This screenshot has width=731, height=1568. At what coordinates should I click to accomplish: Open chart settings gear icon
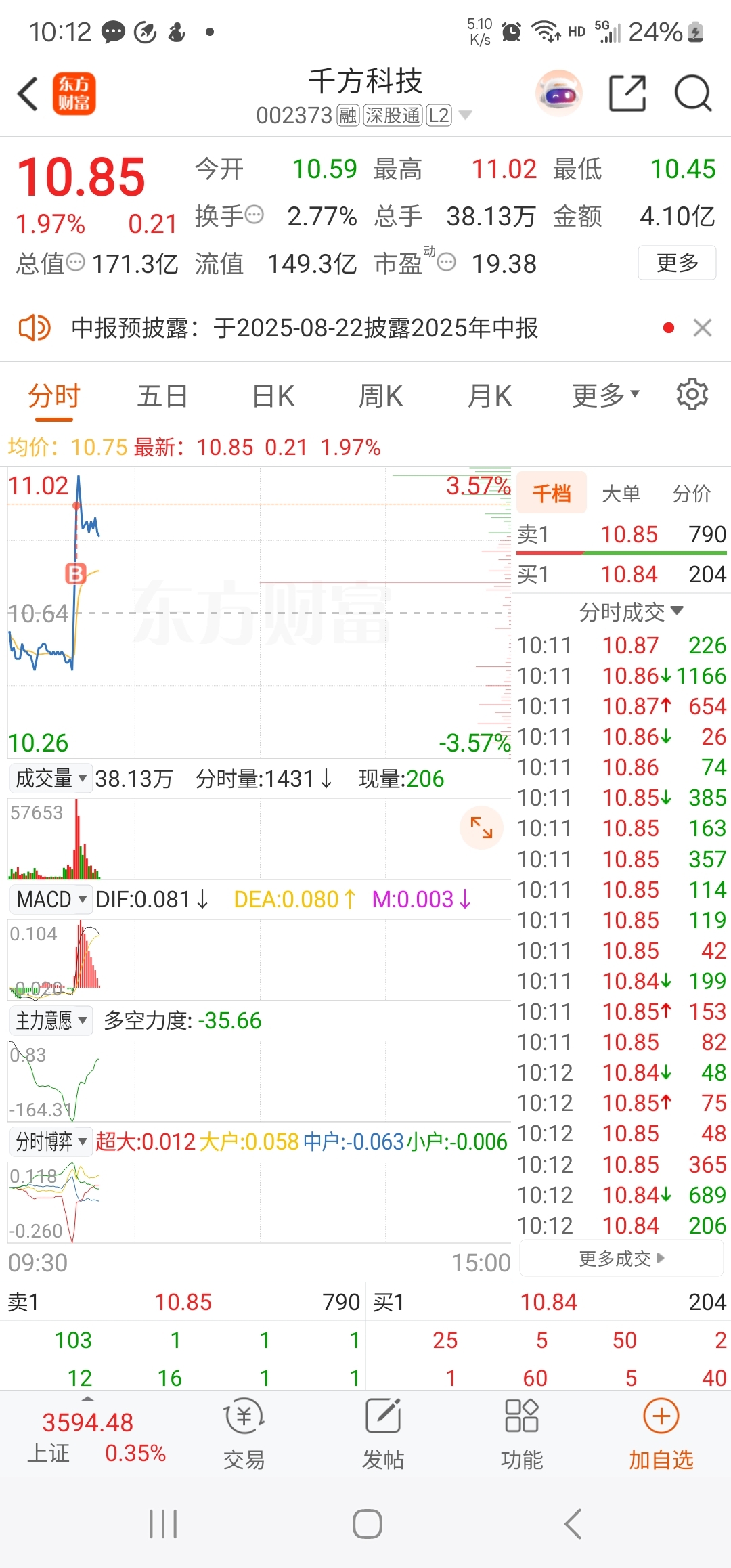click(692, 395)
